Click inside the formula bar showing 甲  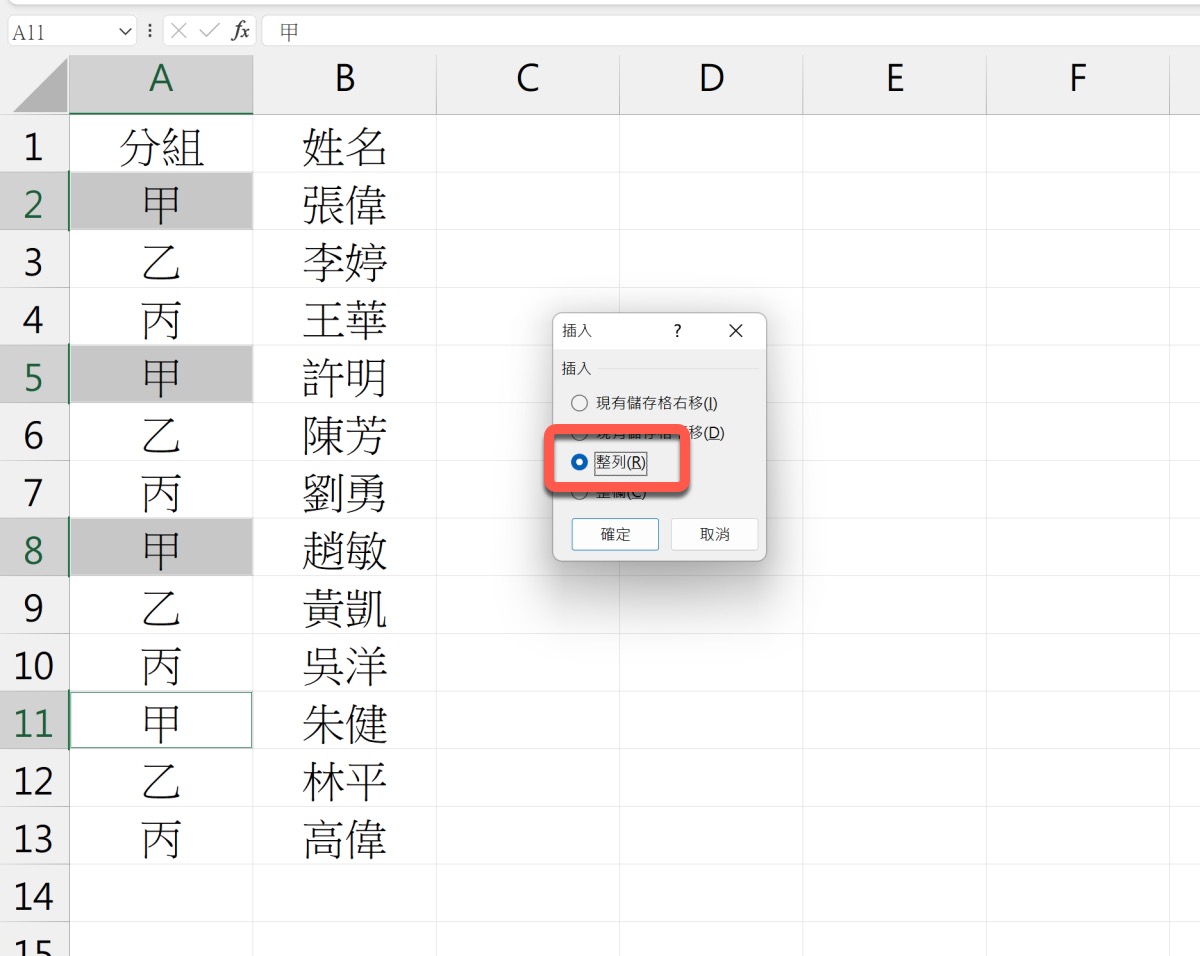point(700,32)
